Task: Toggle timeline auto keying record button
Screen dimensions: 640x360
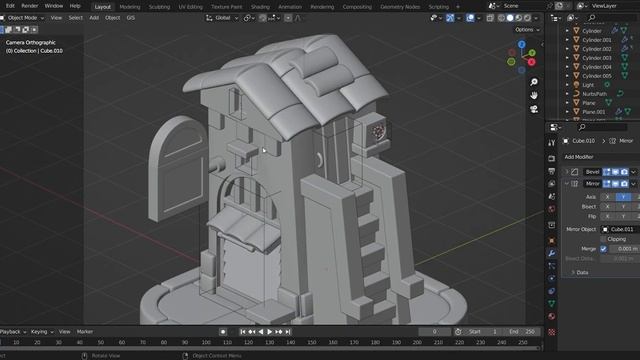Action: 223,332
